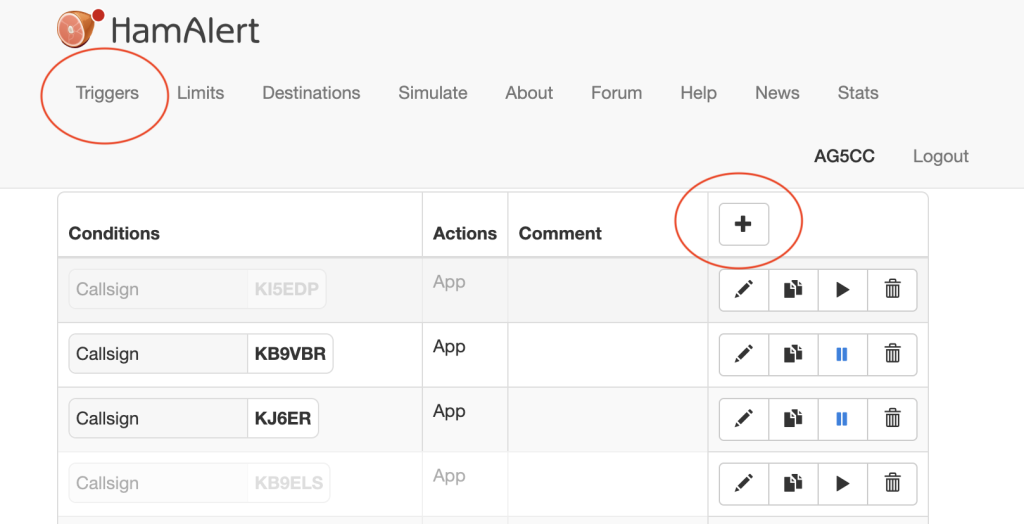Screen dimensions: 1024x524
Task: Duplicate the KB9VBR trigger
Action: tap(793, 354)
